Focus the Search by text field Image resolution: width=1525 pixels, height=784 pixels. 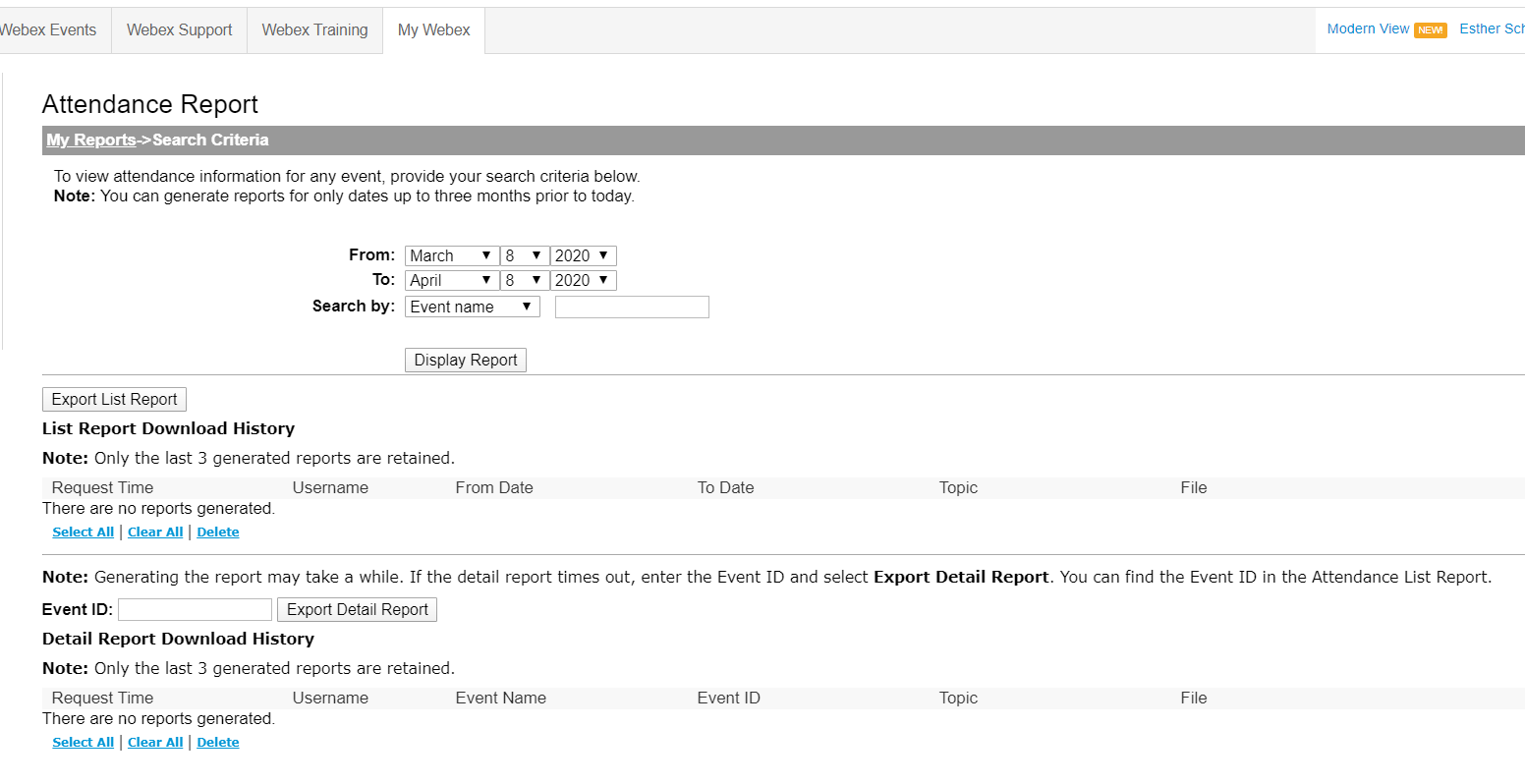(632, 307)
